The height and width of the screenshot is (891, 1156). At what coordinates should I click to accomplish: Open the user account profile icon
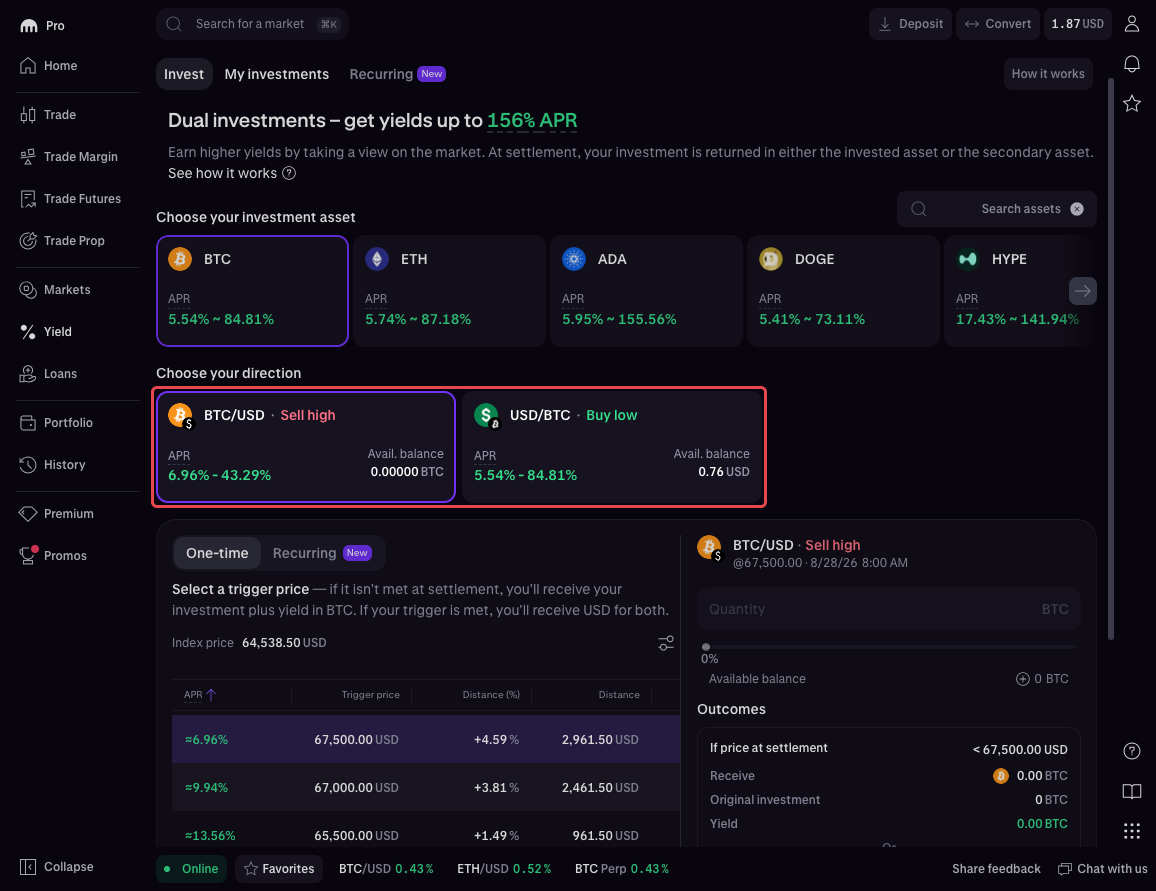[1132, 24]
